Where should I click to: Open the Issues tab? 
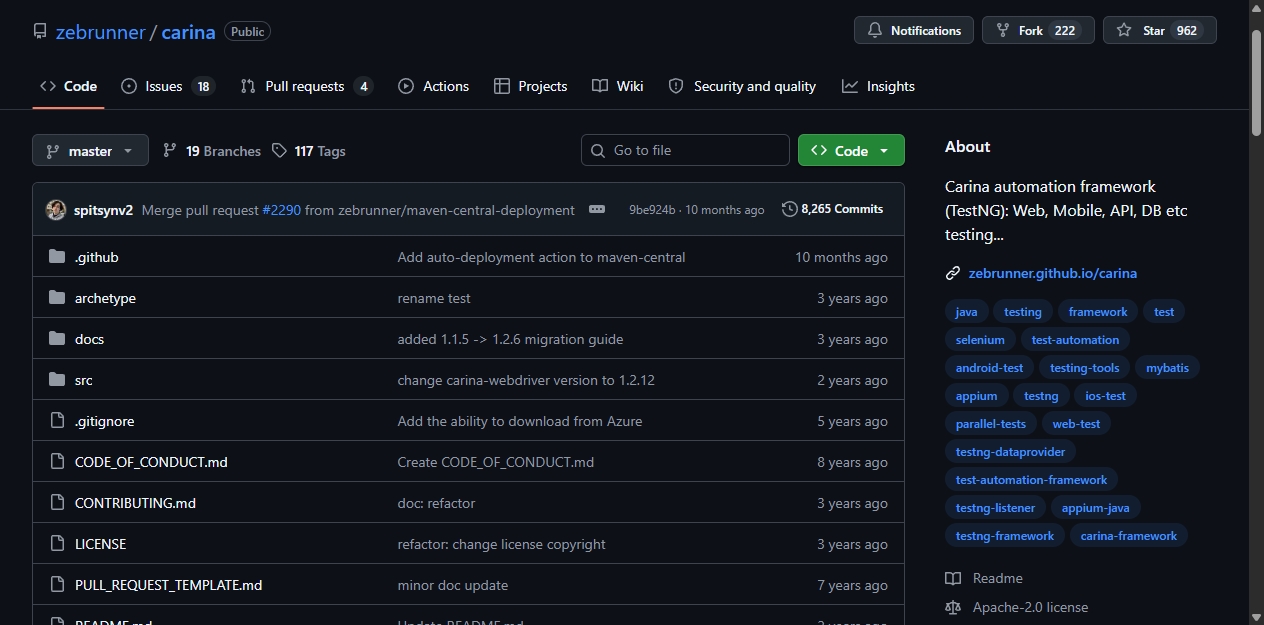click(x=167, y=86)
